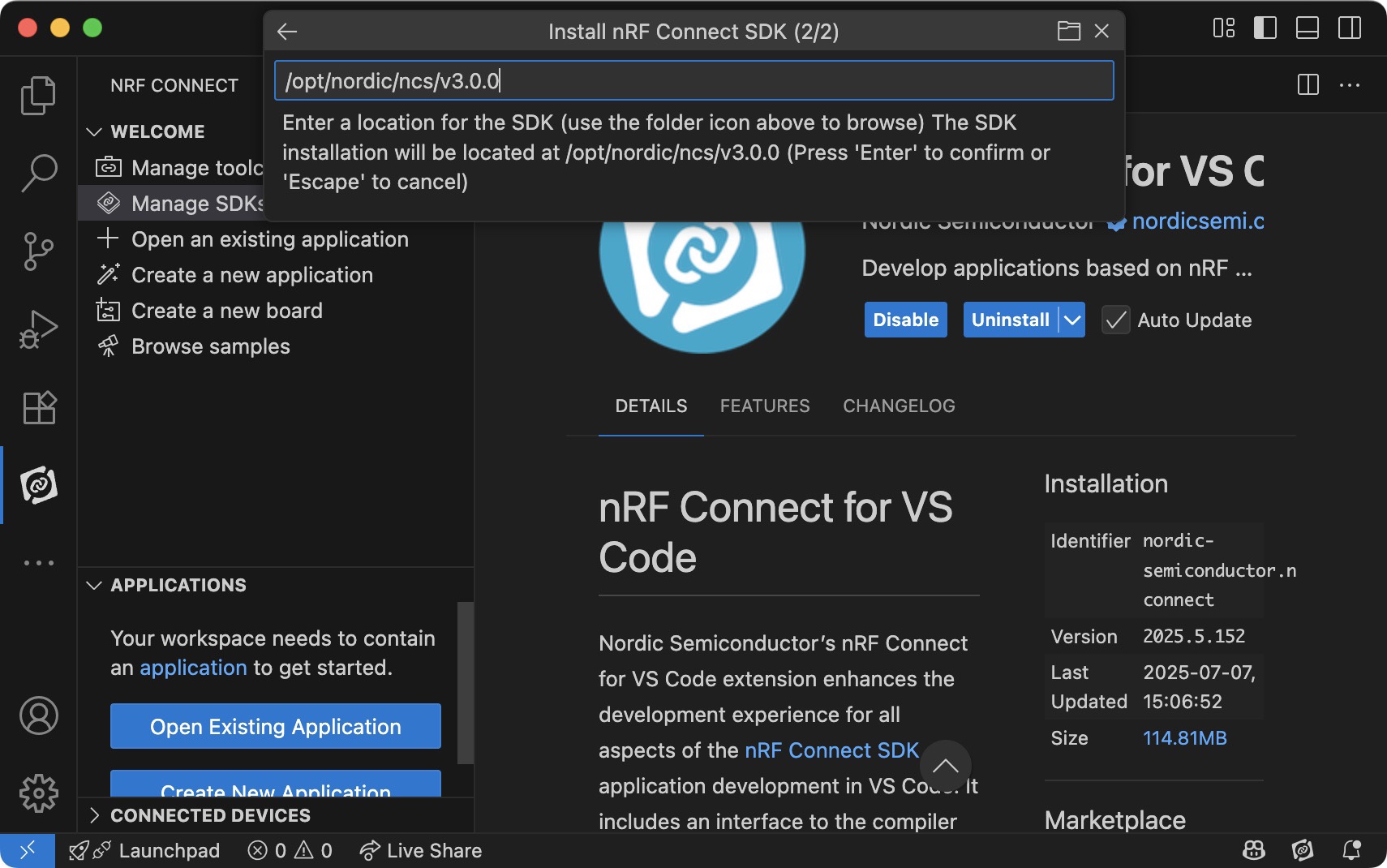This screenshot has width=1387, height=868.
Task: Open the Extensions view icon
Action: tap(38, 407)
